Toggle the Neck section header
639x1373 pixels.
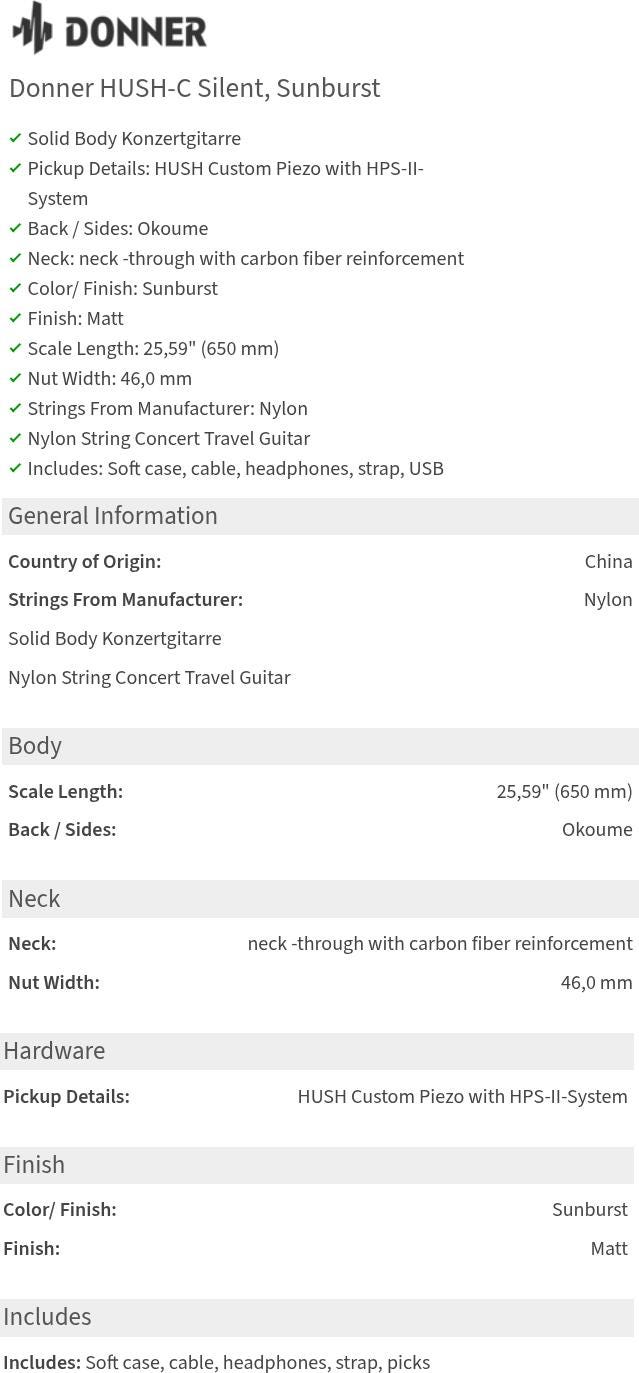[320, 899]
